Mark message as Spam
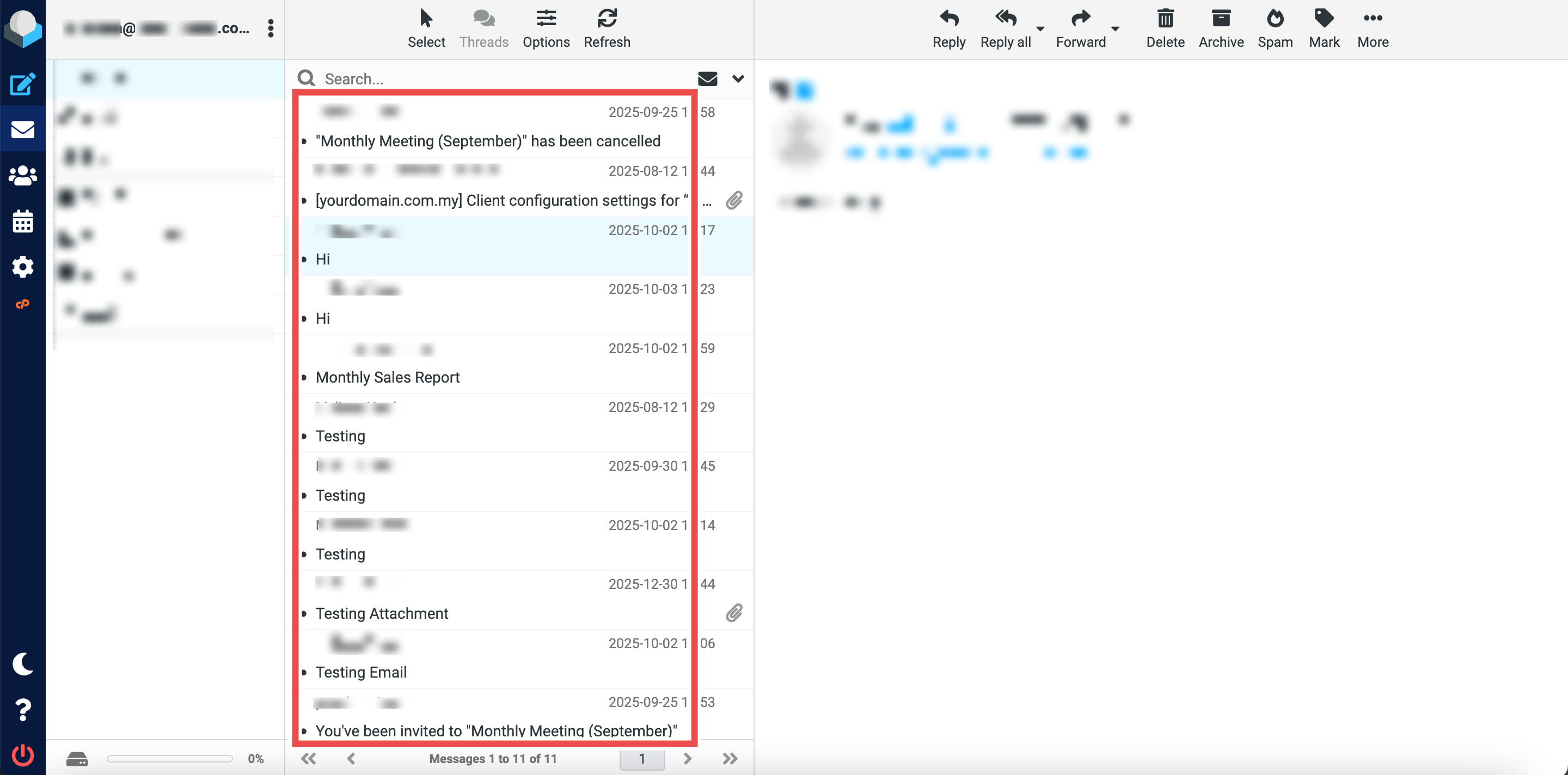Screen dimensions: 1568x775 (1275, 27)
